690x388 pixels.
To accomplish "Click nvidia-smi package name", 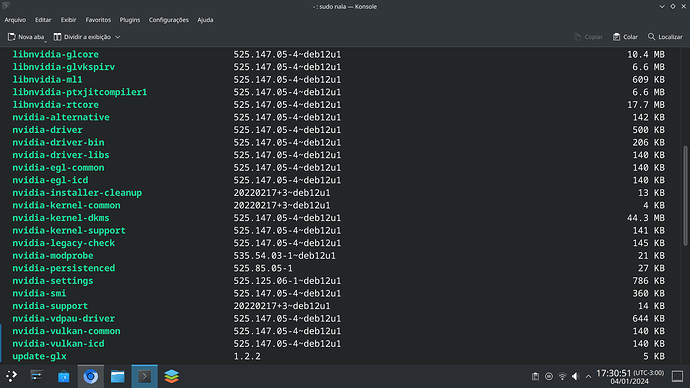I will [39, 293].
